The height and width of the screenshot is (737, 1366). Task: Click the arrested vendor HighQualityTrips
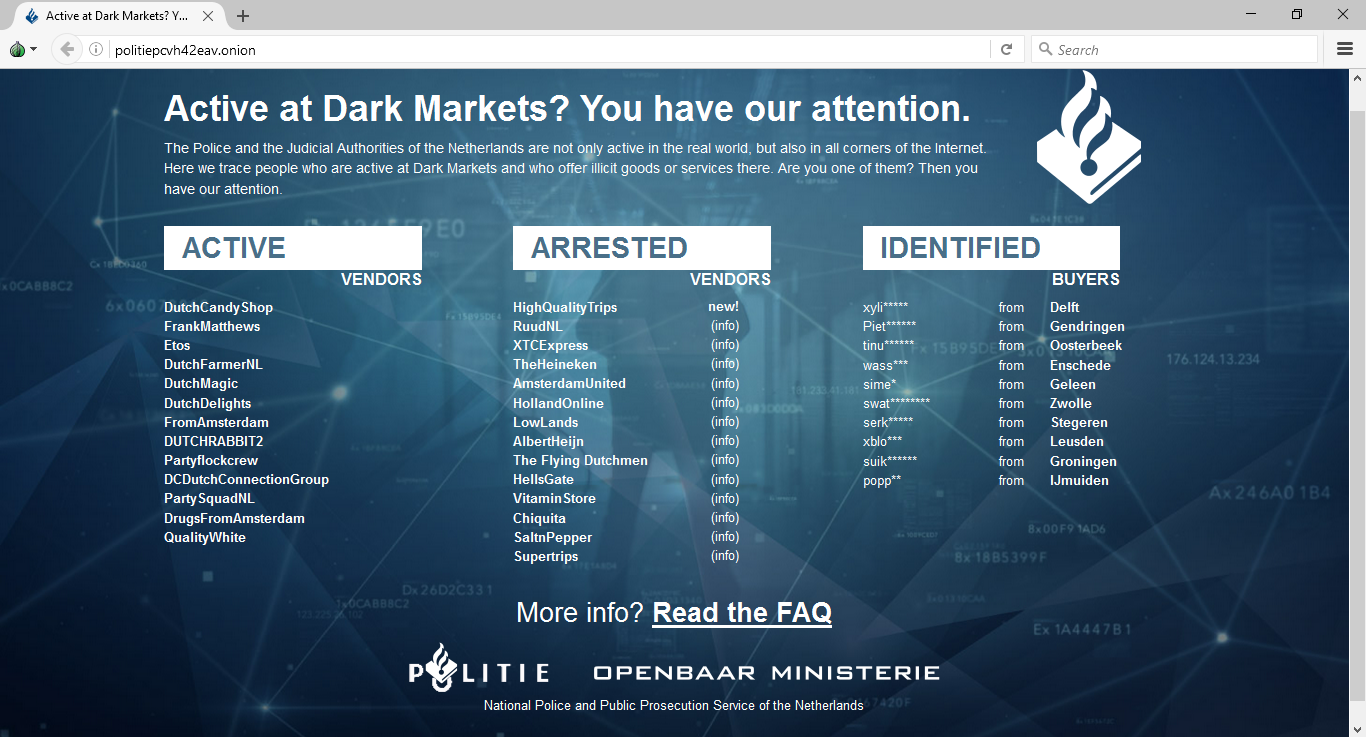(x=565, y=307)
